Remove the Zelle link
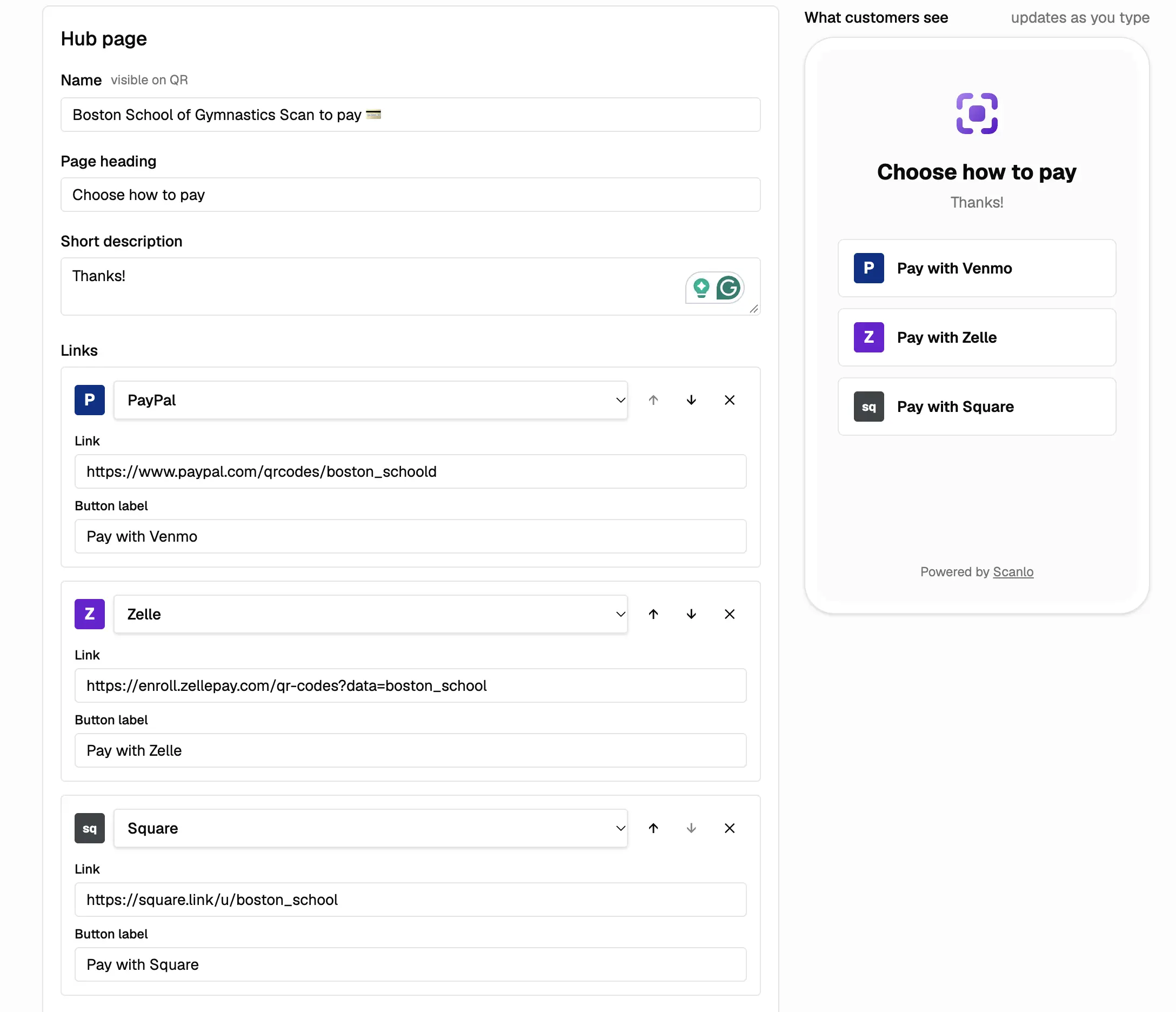Image resolution: width=1176 pixels, height=1012 pixels. pyautogui.click(x=730, y=614)
